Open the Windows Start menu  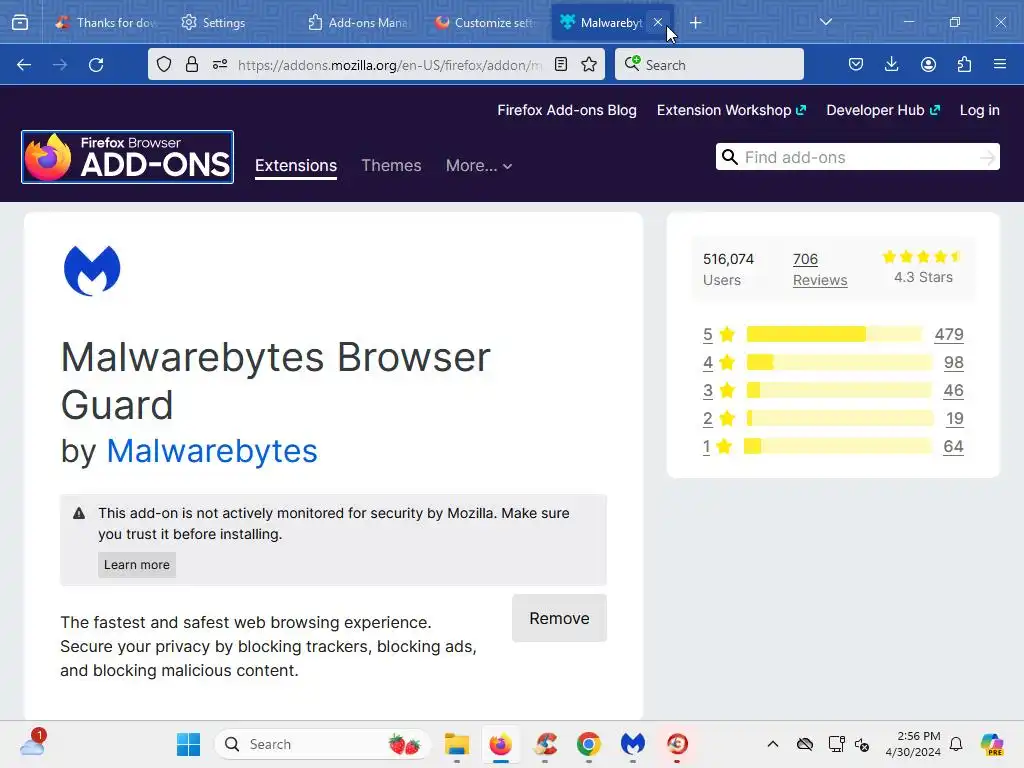189,744
